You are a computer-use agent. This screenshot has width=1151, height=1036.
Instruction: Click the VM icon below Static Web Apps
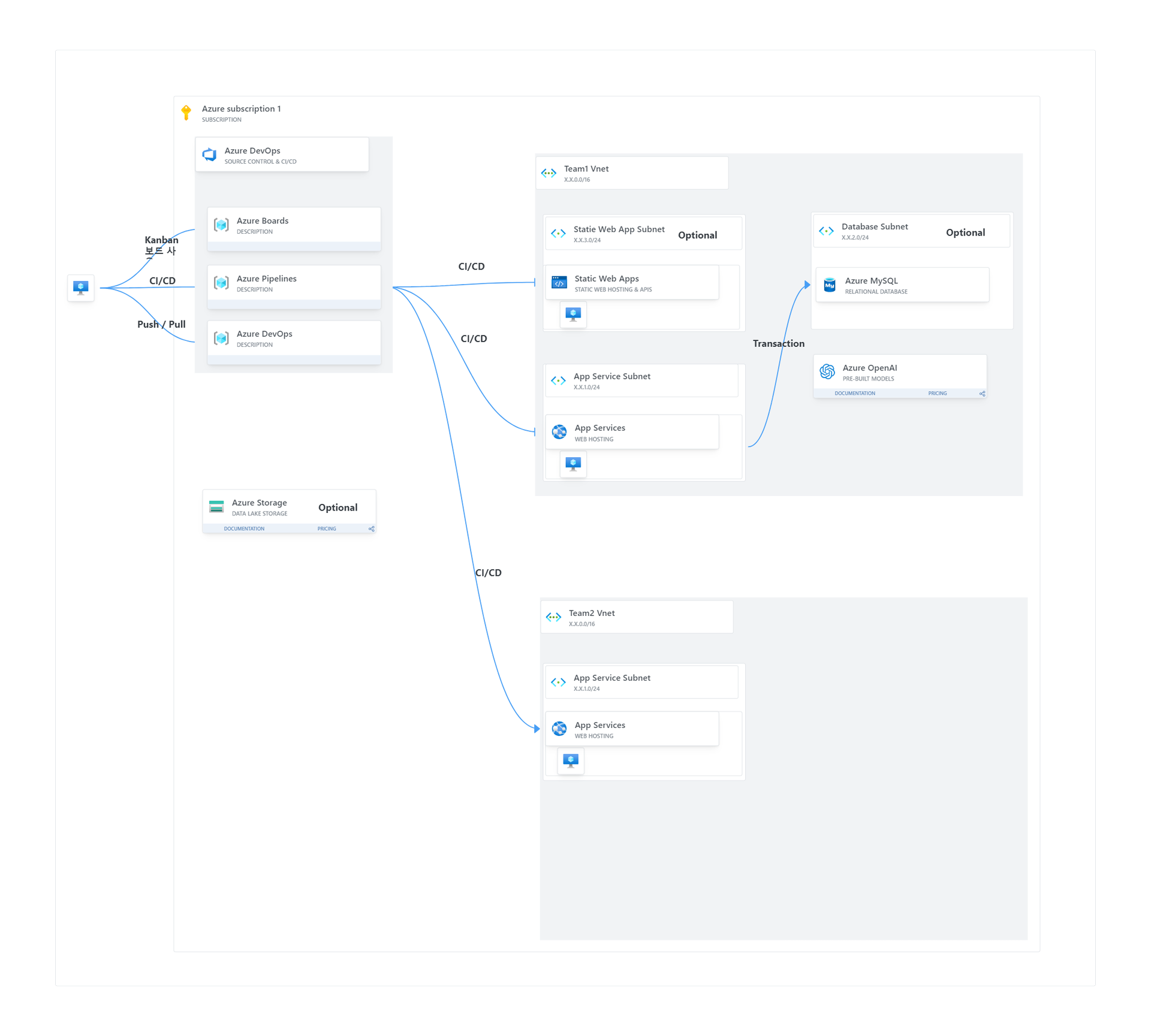pyautogui.click(x=574, y=315)
